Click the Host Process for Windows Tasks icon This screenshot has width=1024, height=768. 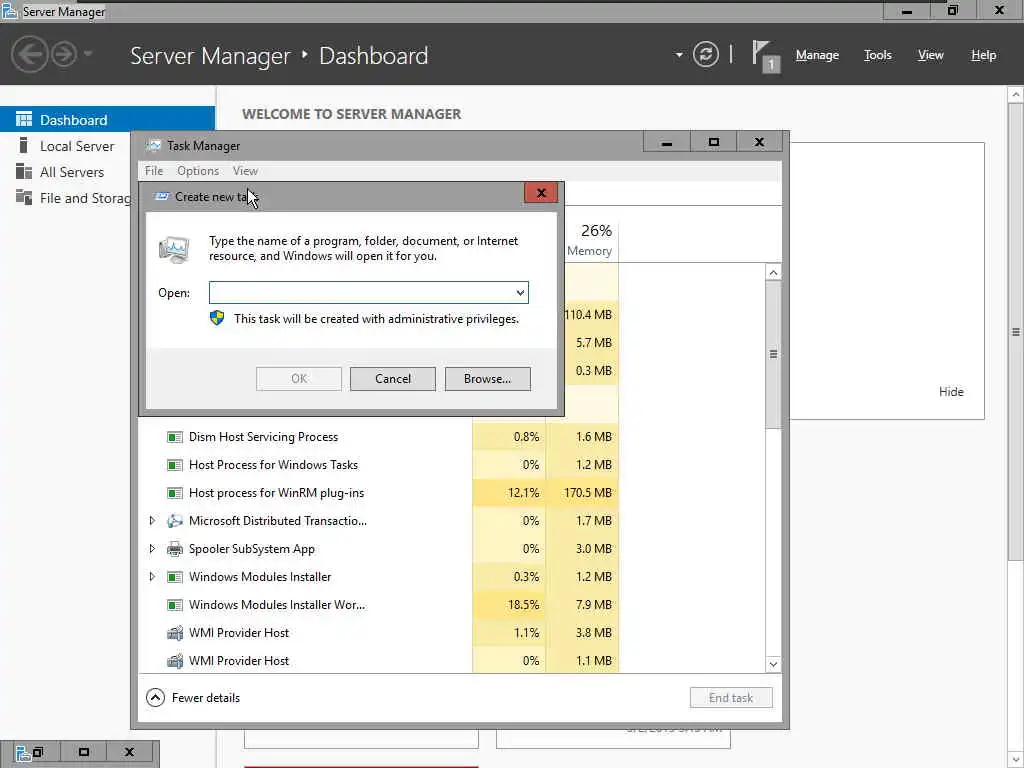174,465
